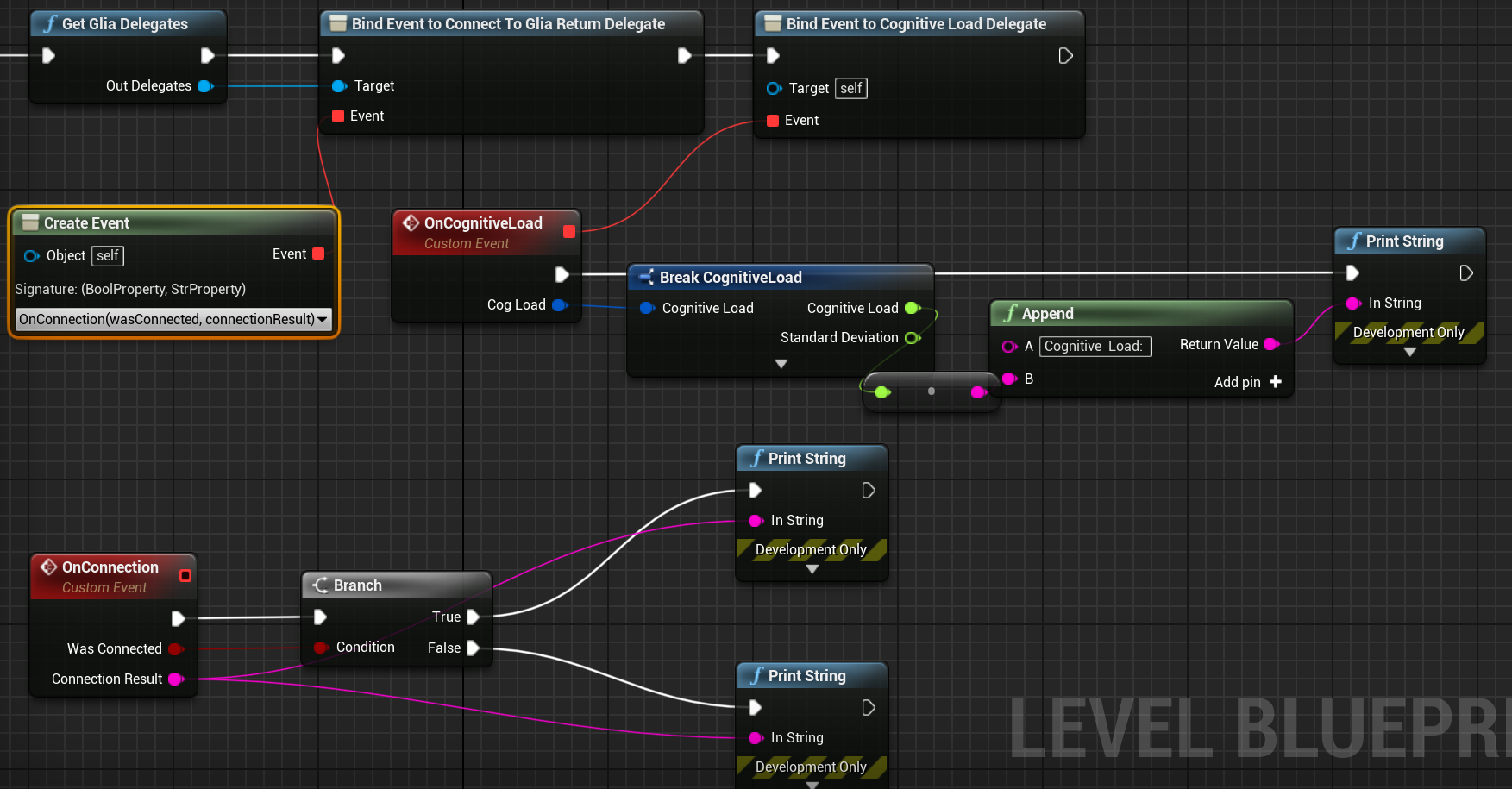Viewport: 1512px width, 789px height.
Task: Click the Cog Load blue output pin
Action: tap(559, 305)
